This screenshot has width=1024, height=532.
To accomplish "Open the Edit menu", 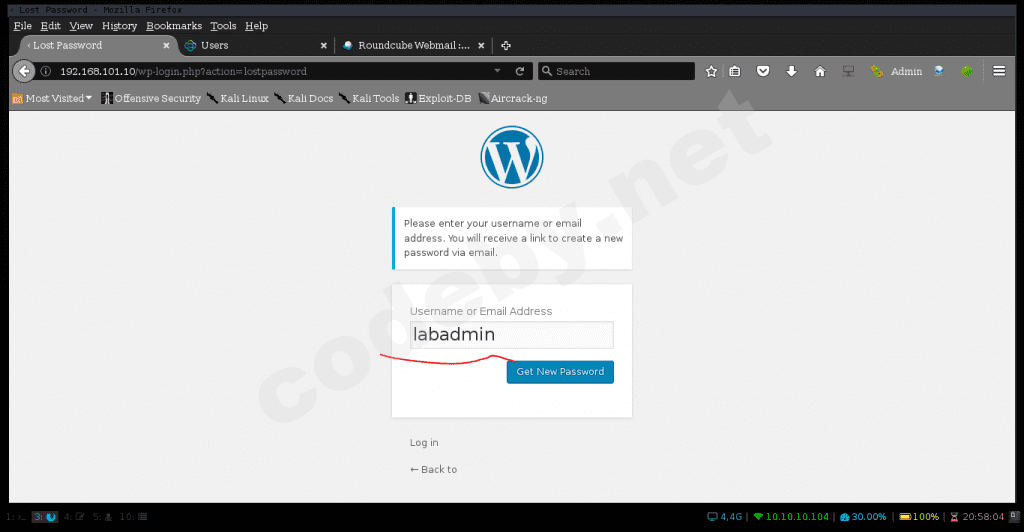I will point(50,26).
